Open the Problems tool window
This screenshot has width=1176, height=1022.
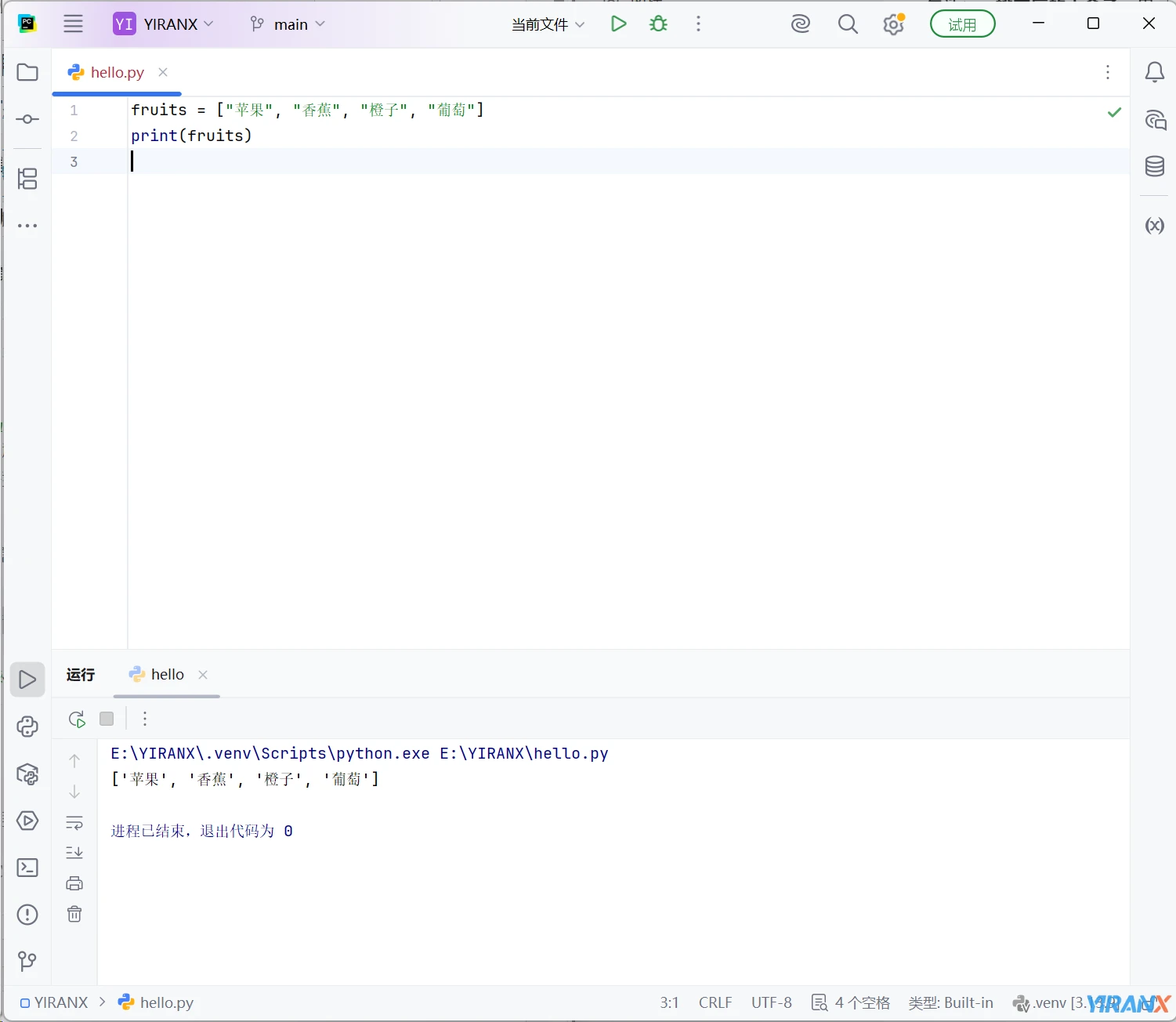27,915
